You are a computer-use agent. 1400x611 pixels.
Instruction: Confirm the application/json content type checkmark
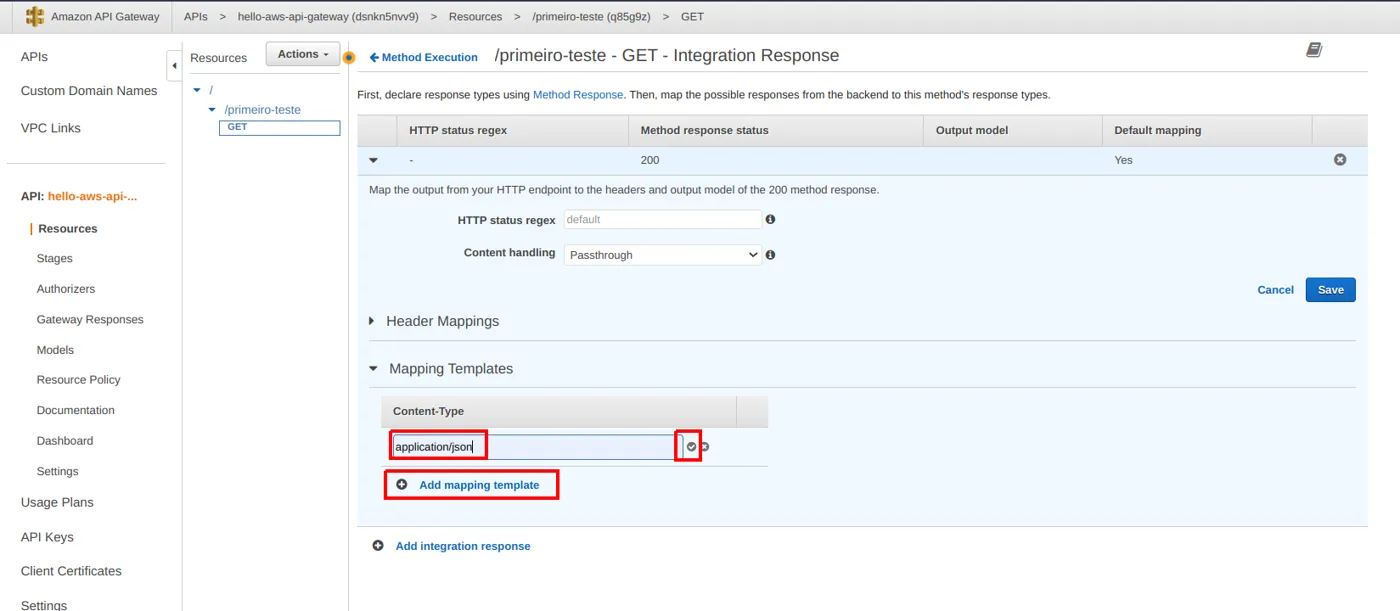(x=691, y=447)
